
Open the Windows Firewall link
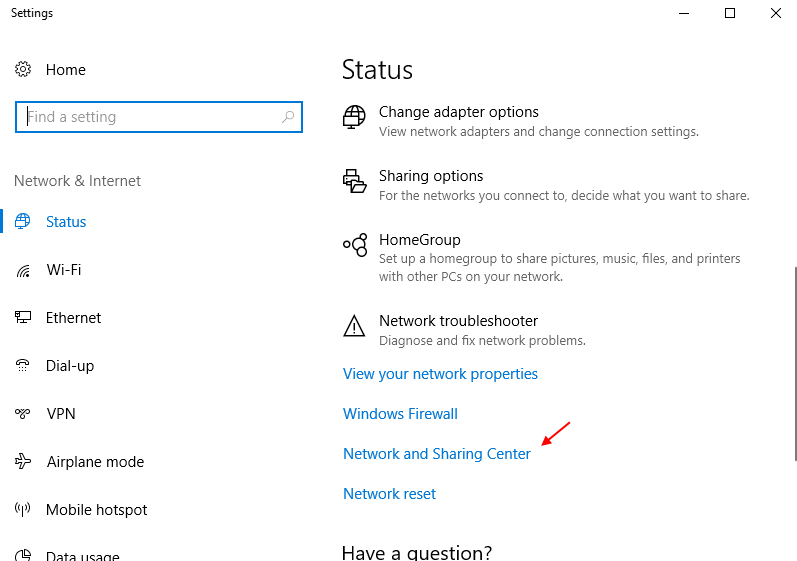click(400, 414)
